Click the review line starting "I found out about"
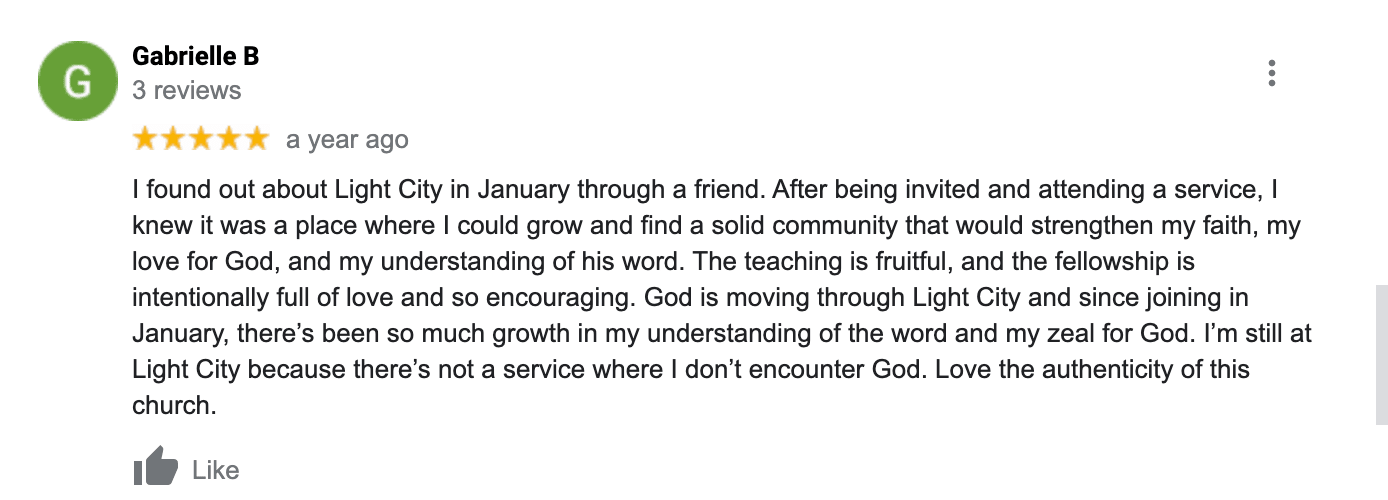1388x500 pixels. click(706, 189)
